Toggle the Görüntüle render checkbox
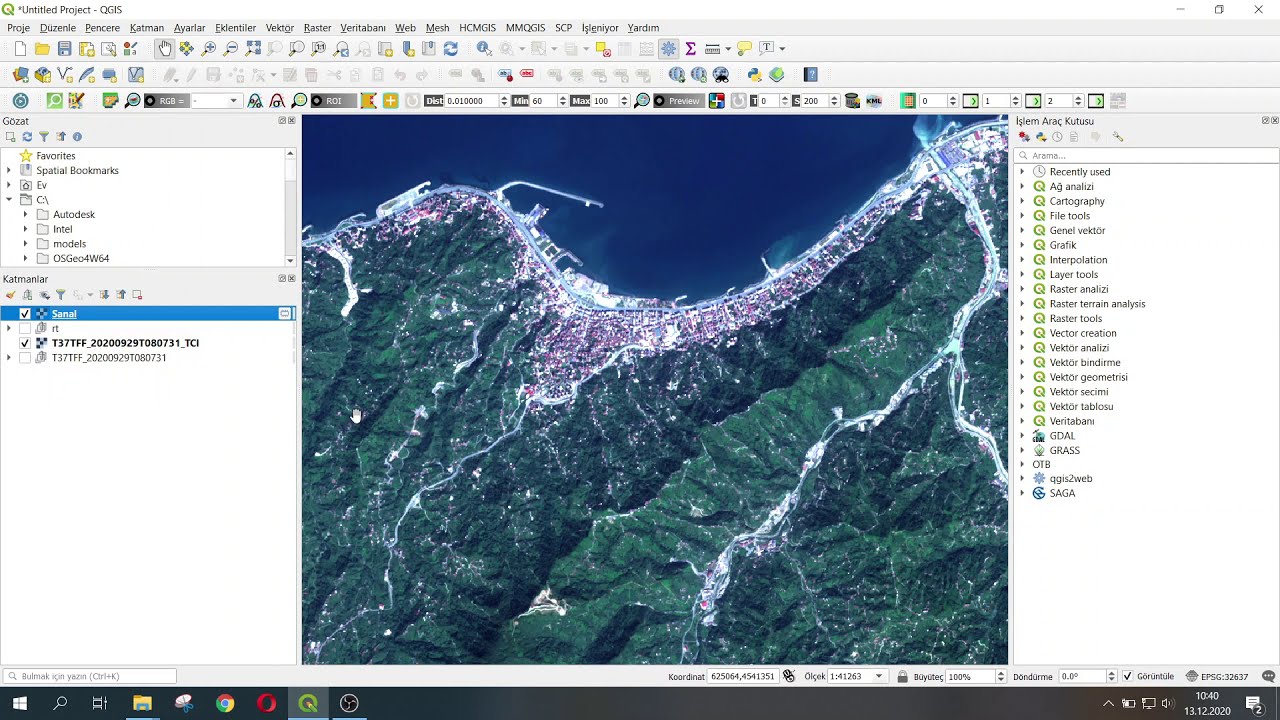 [x=1128, y=677]
